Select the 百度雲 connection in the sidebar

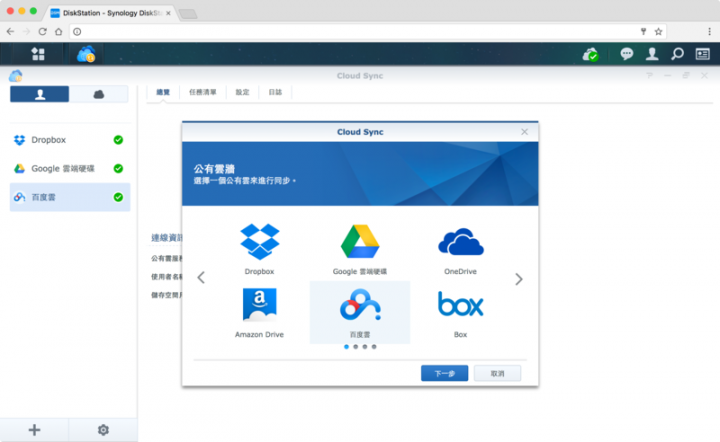tap(70, 197)
